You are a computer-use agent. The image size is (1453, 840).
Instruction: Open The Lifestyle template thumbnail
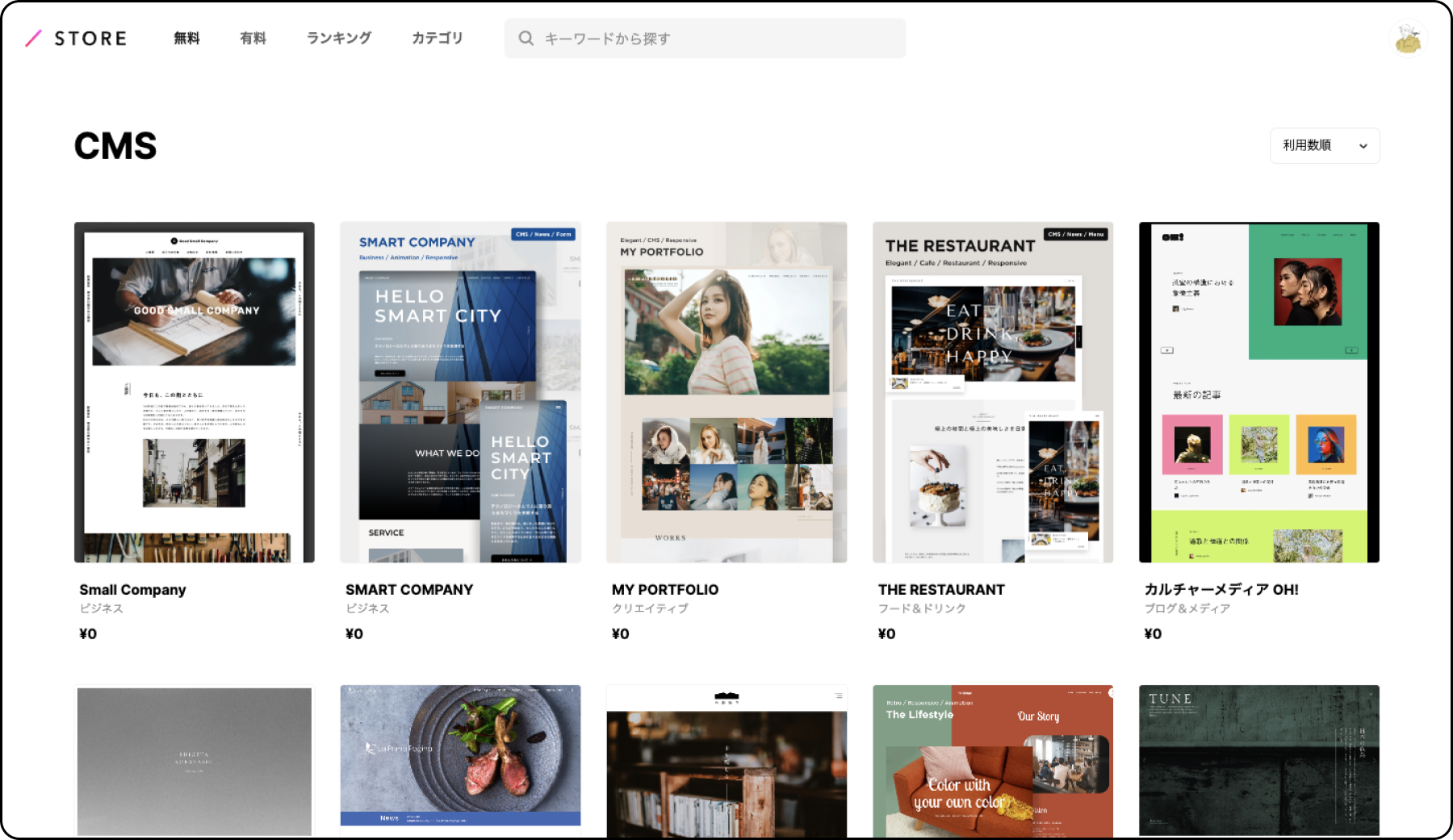click(x=993, y=761)
